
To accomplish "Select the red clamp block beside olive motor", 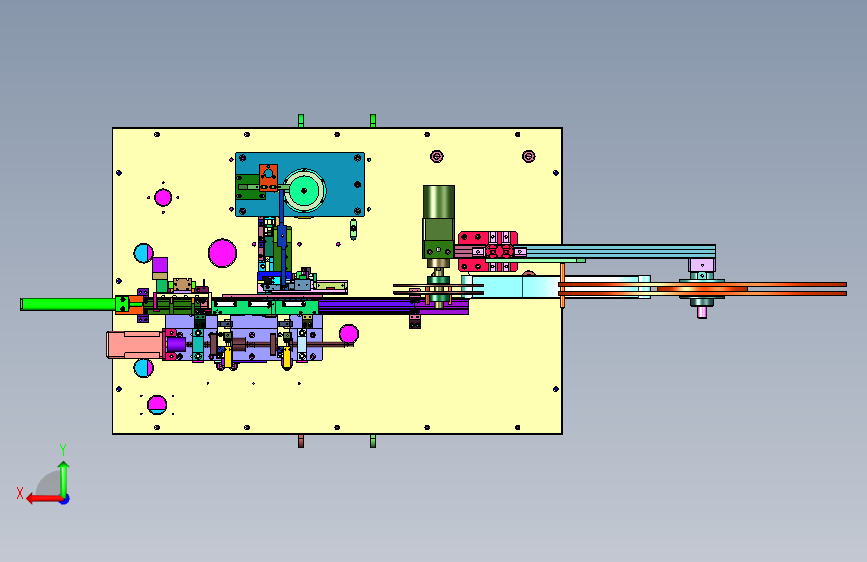I will pyautogui.click(x=487, y=251).
